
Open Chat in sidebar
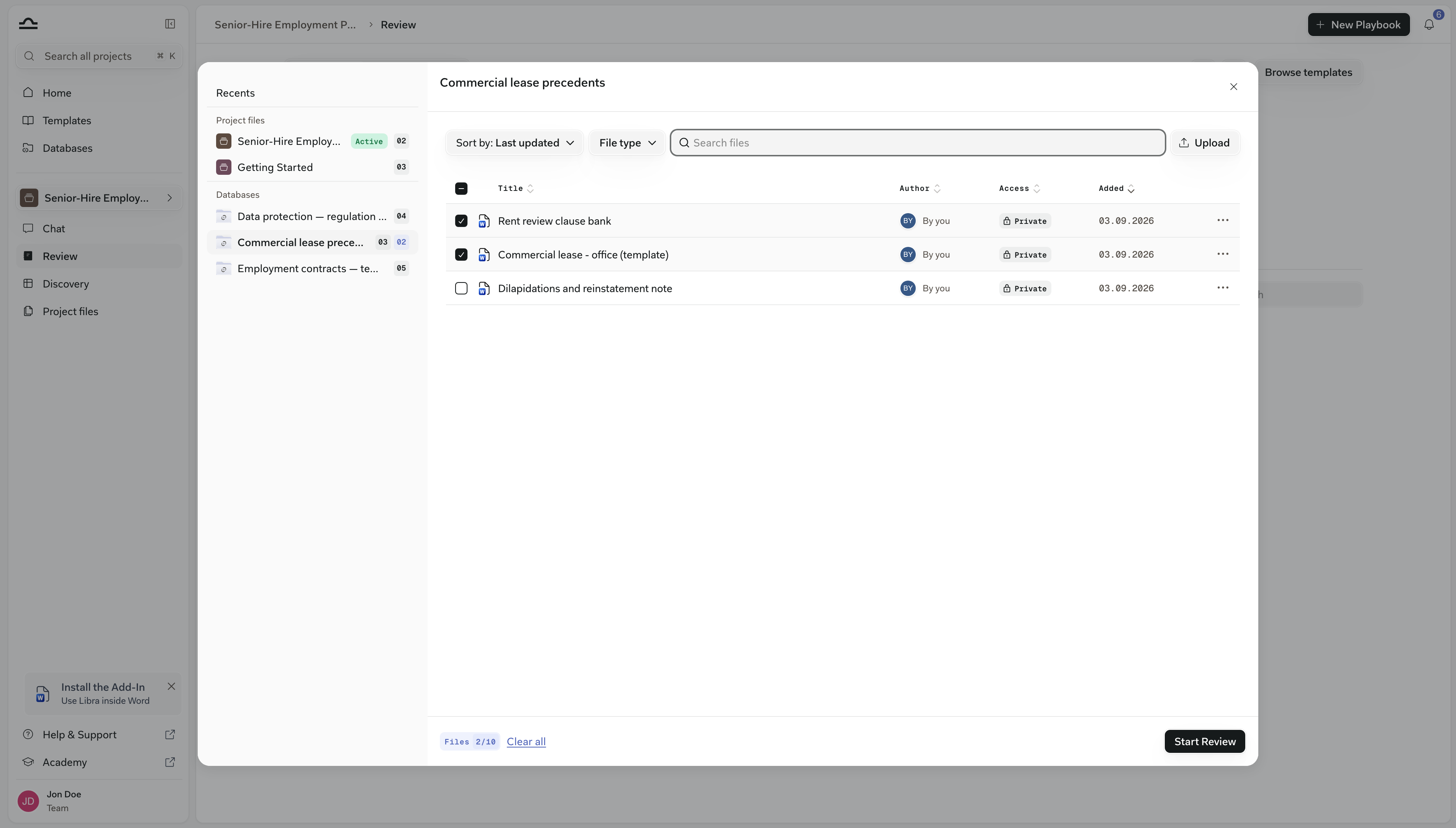point(99,228)
